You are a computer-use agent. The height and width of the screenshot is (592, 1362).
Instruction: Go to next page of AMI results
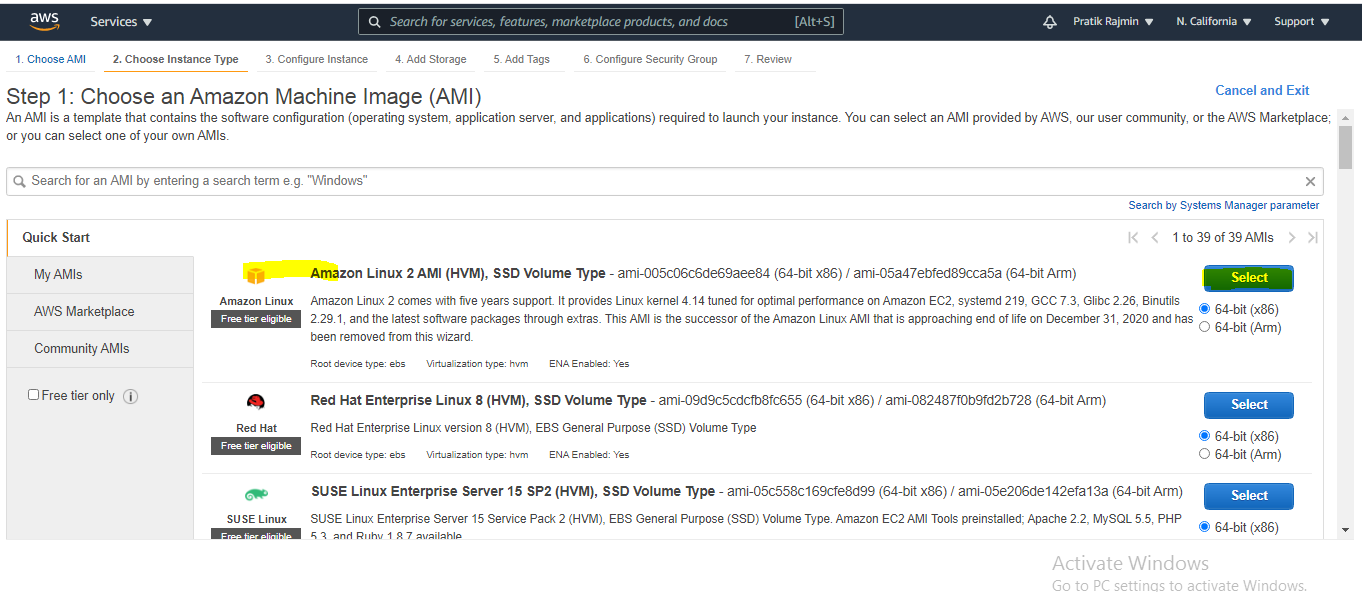1292,238
